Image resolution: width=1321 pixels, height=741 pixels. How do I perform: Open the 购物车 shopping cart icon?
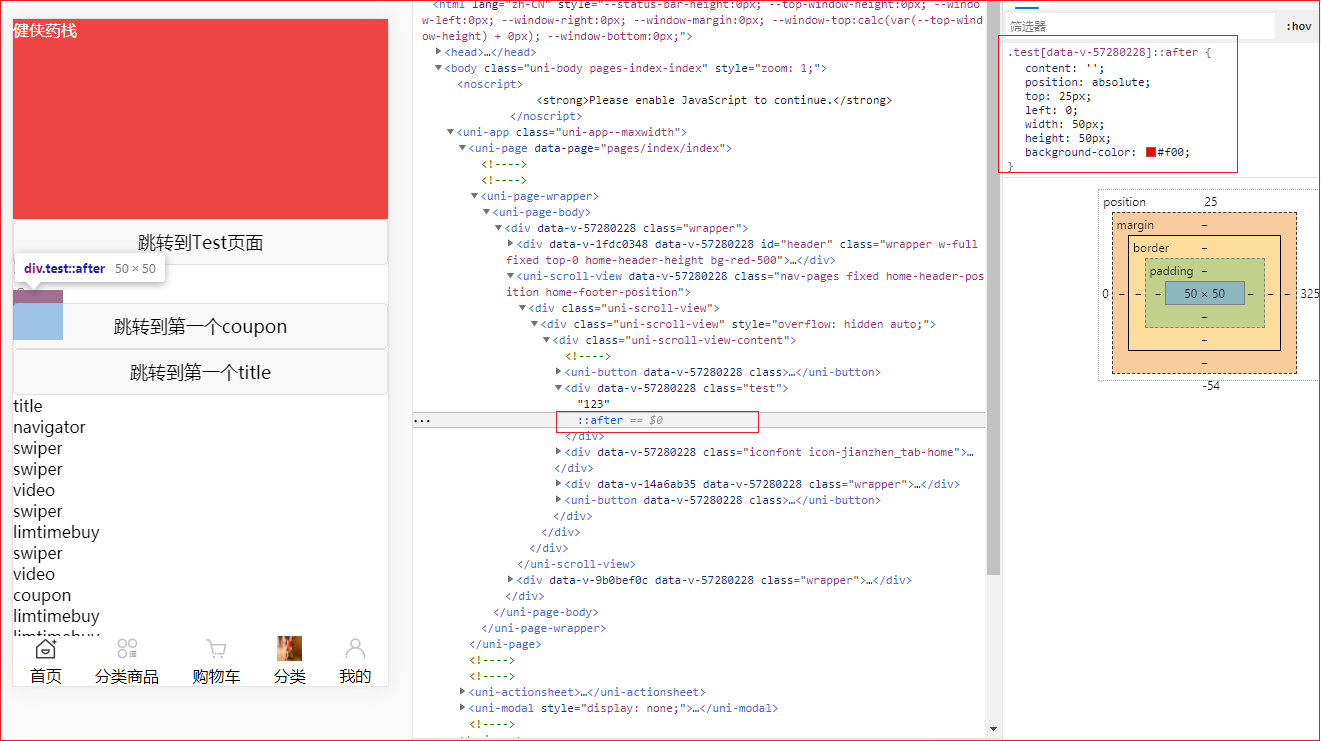tap(216, 649)
